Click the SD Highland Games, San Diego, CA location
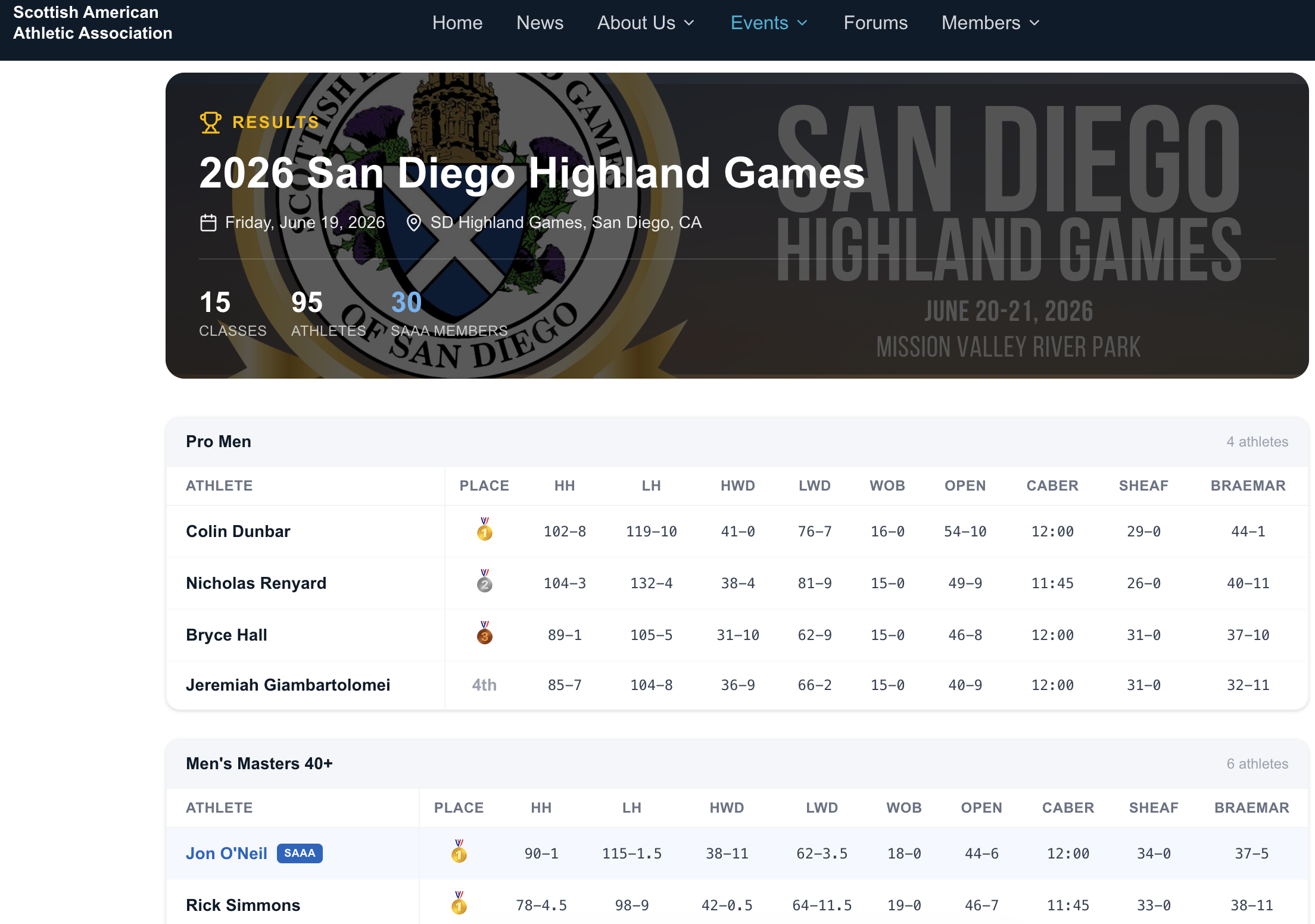This screenshot has height=924, width=1315. click(566, 223)
